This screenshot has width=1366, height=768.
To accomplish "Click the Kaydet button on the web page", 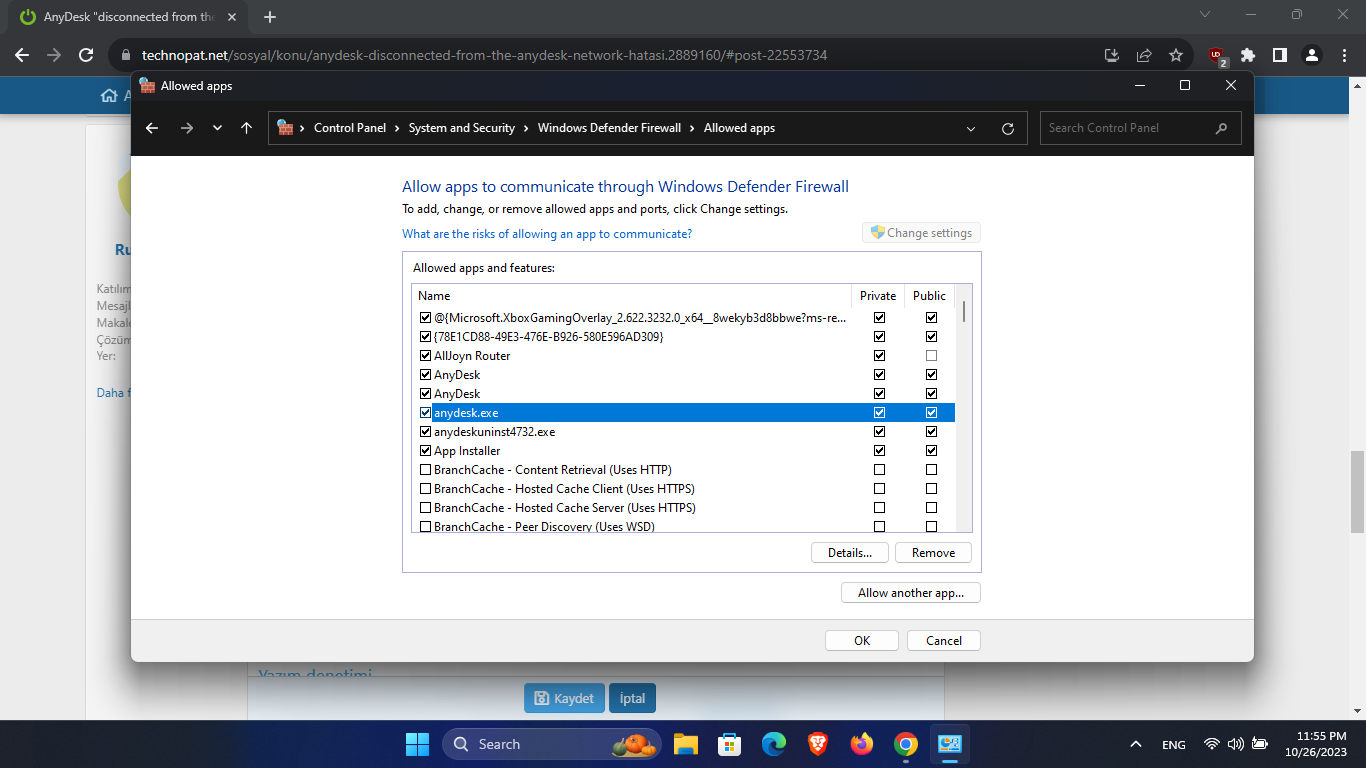I will (x=565, y=699).
